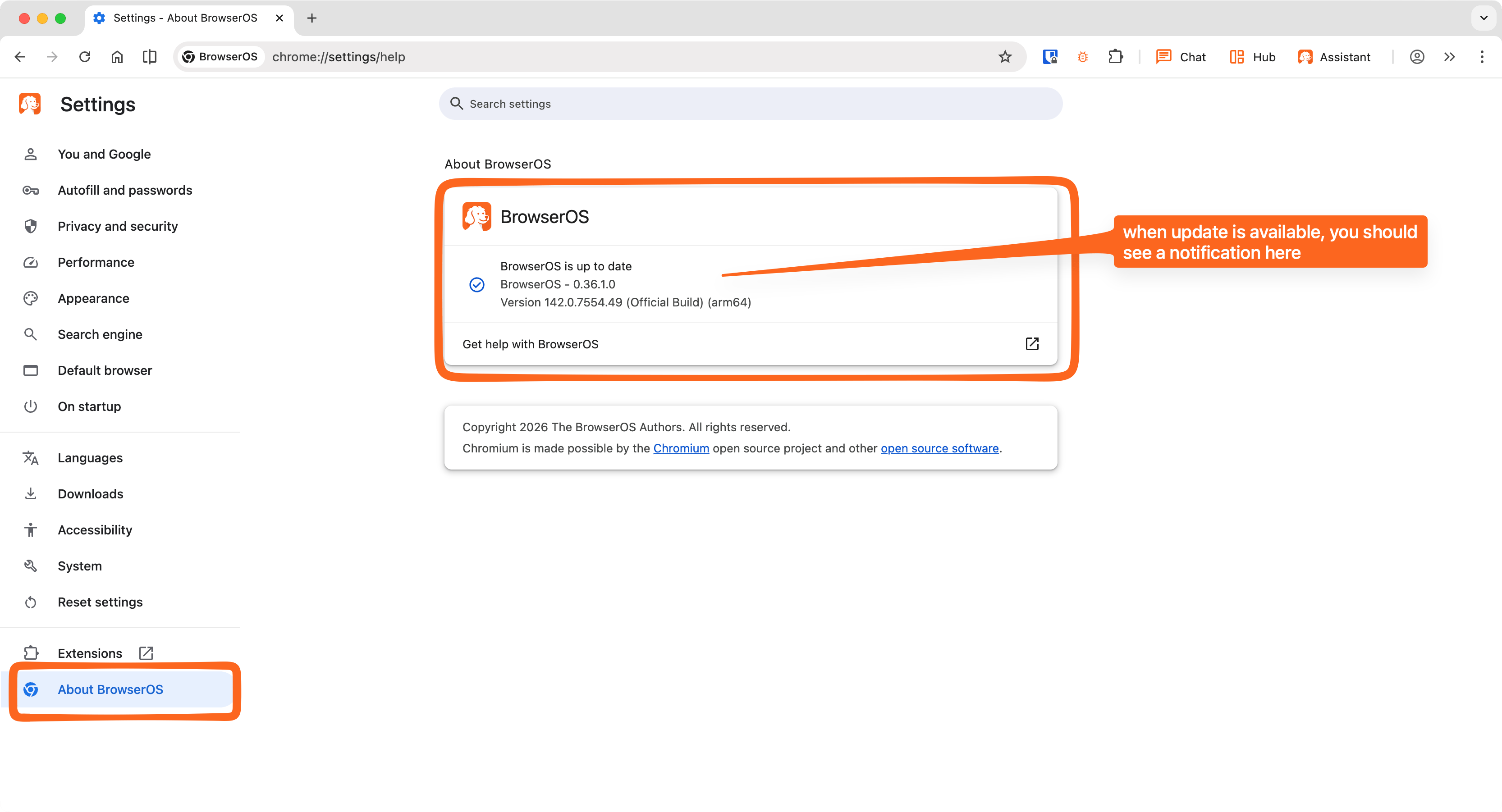Click the "BrowserOS is up to date" status text
Screen dimensions: 1502x812
point(566,266)
